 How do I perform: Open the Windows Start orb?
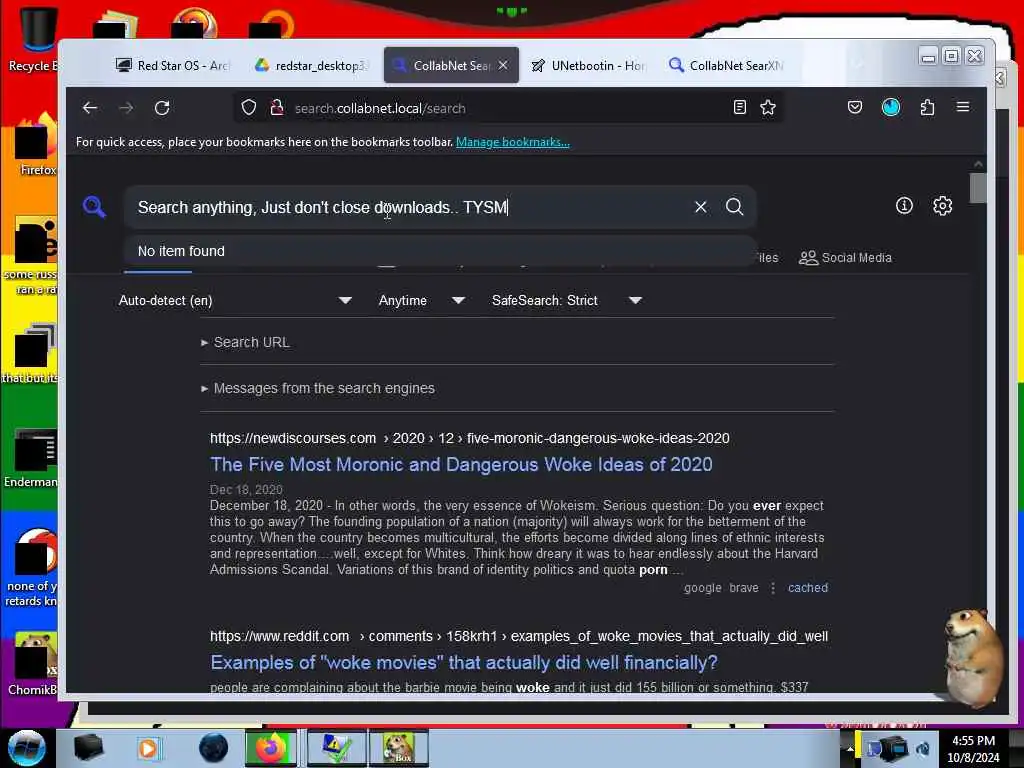coord(27,748)
